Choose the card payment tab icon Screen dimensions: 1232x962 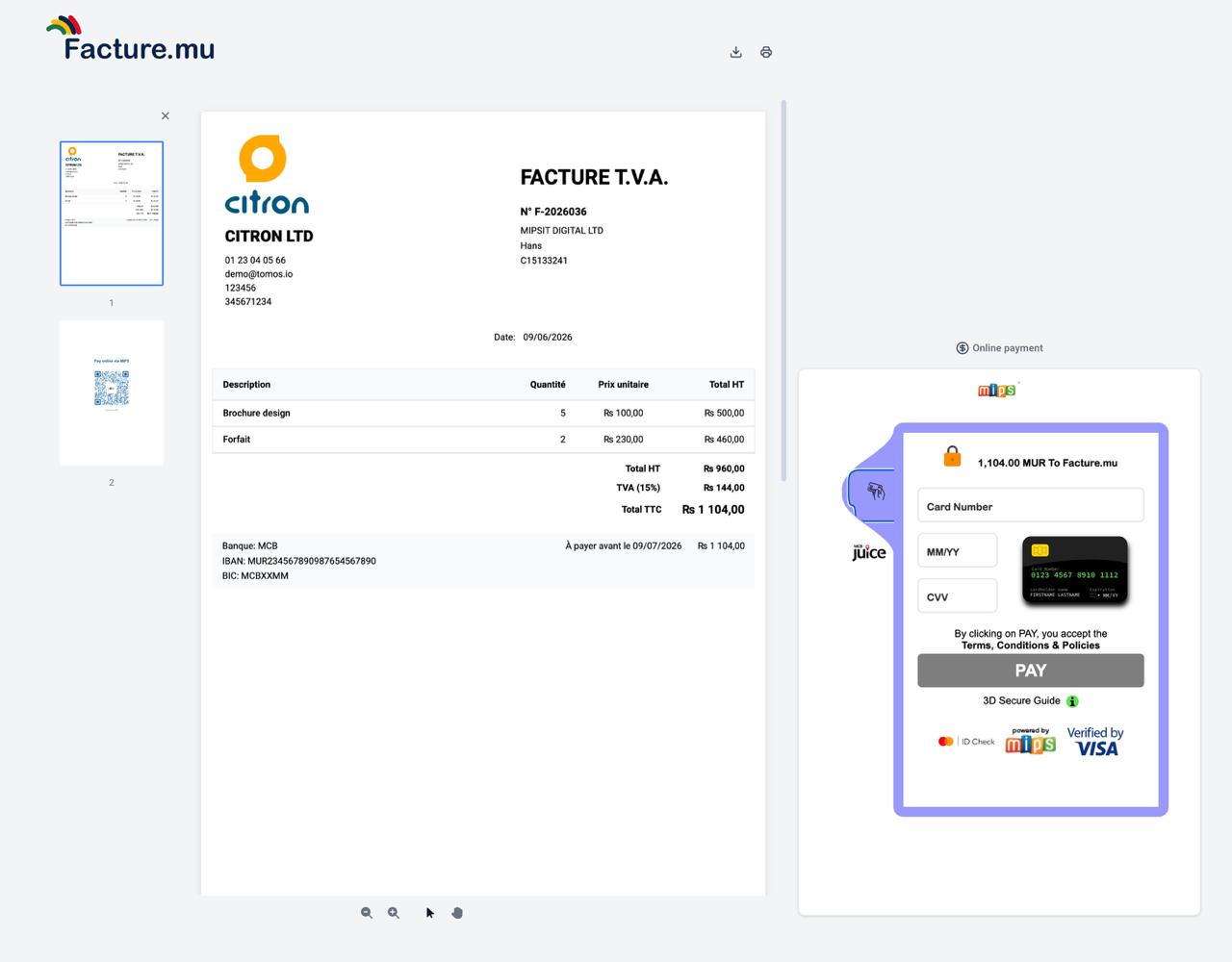point(875,492)
